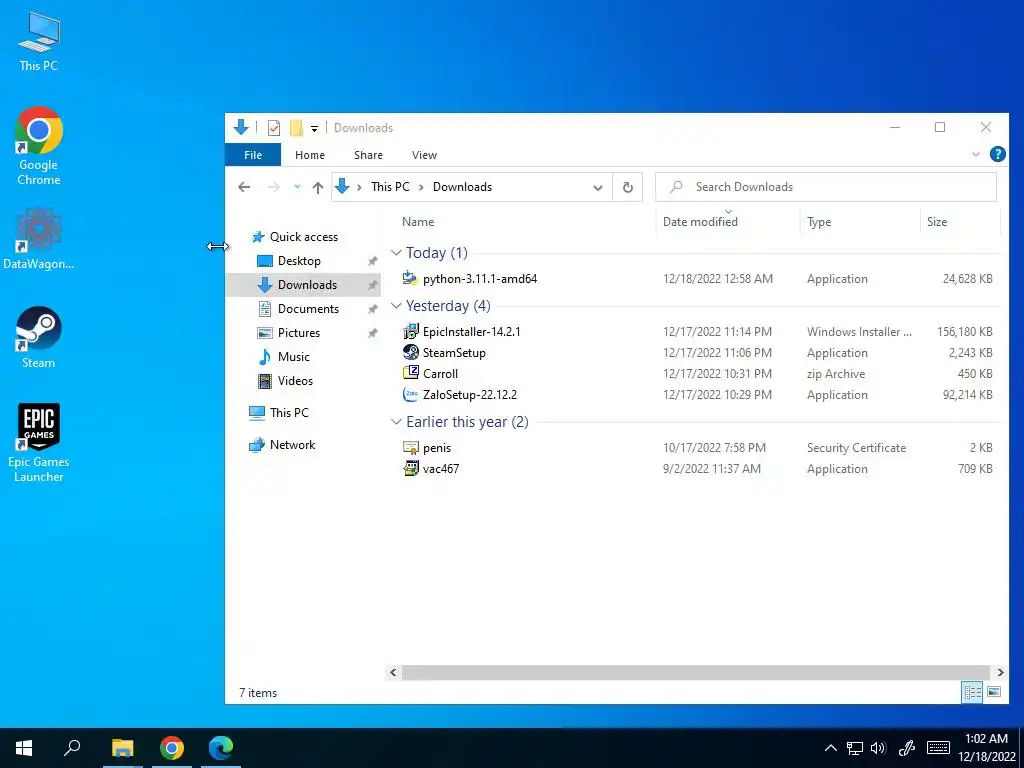Open the network tray icon

(x=855, y=748)
